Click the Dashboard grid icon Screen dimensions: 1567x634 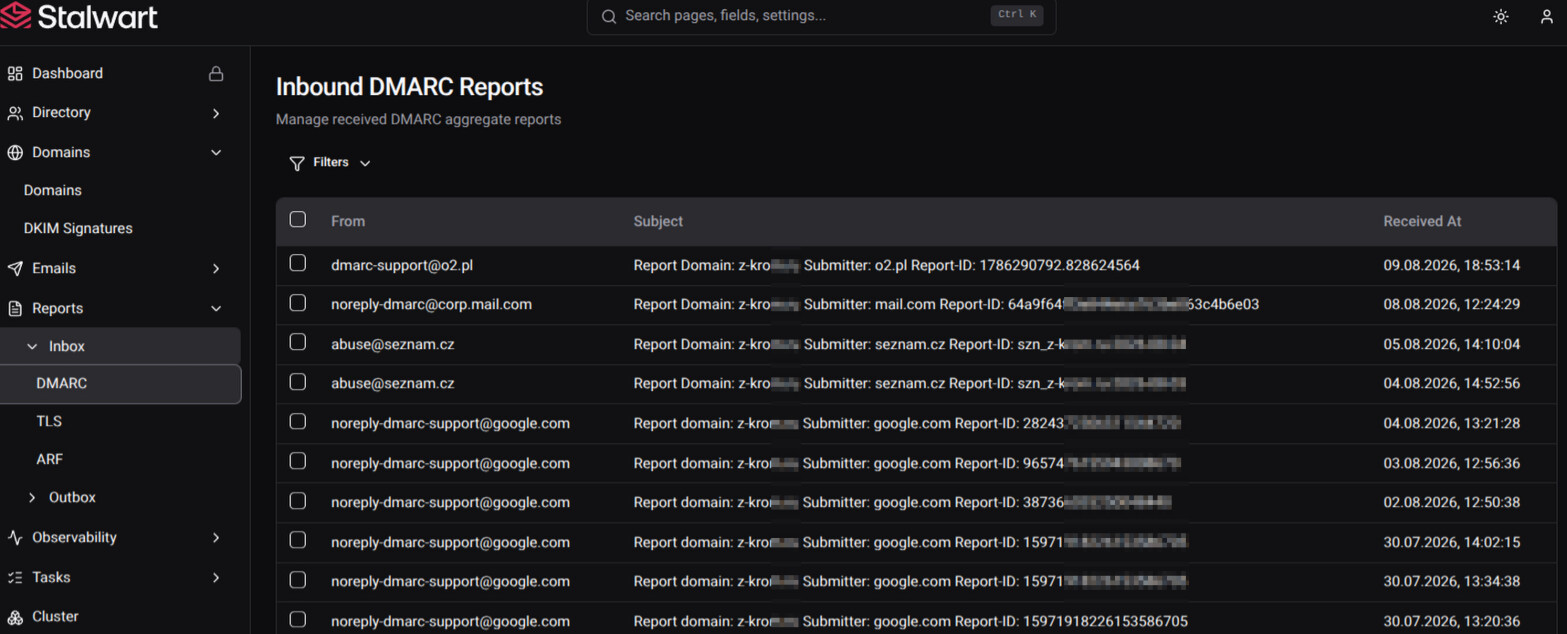[15, 74]
